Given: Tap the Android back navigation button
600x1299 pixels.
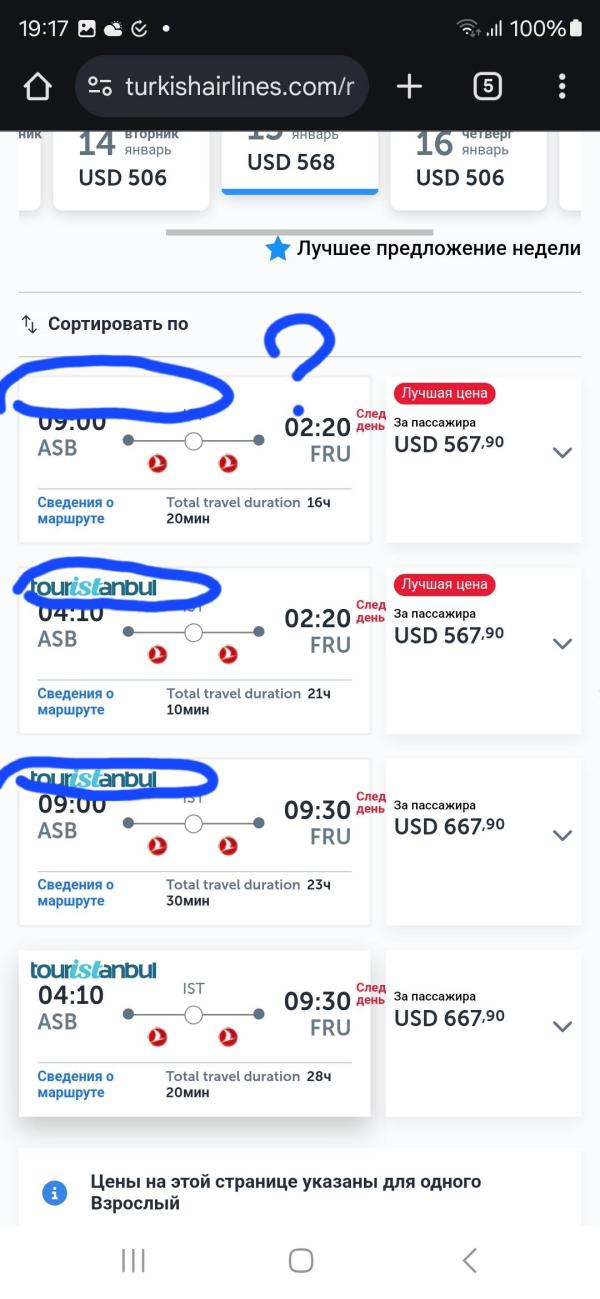Looking at the screenshot, I should tap(469, 1260).
